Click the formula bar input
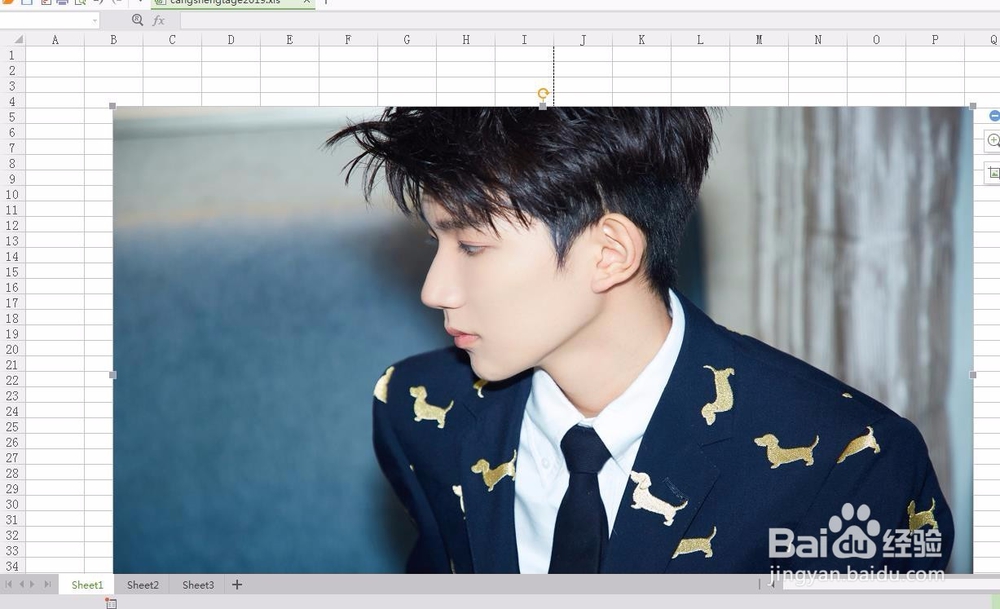1000x609 pixels. coord(590,20)
